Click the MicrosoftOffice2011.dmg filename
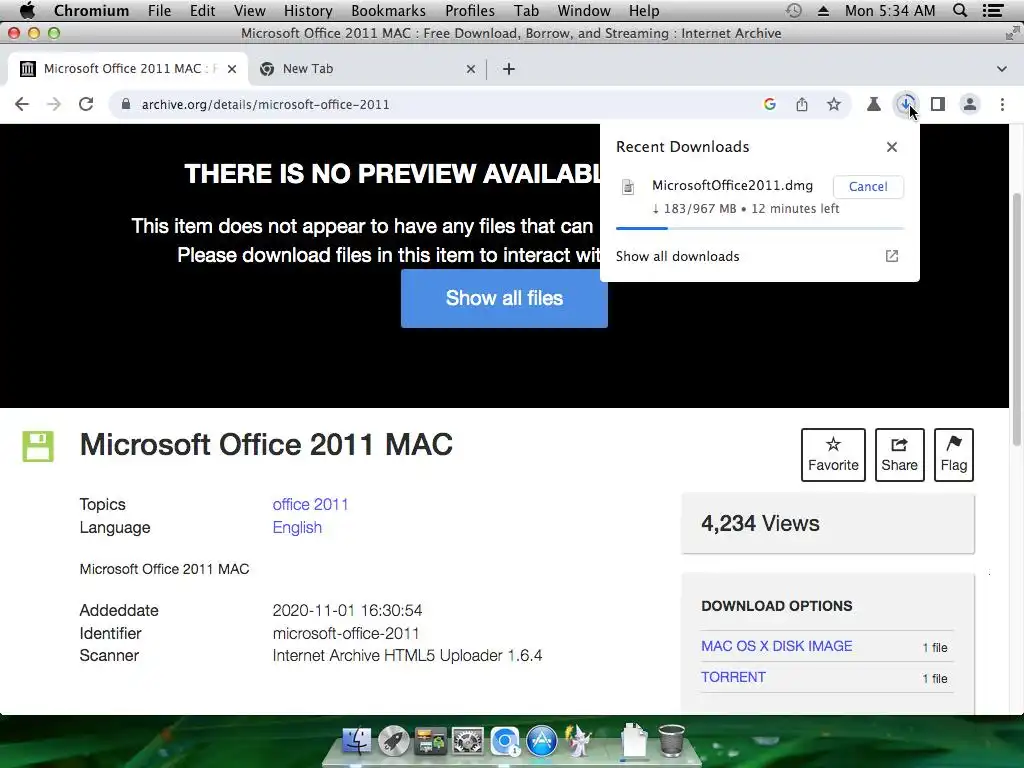Screen dimensions: 1024x768 click(x=732, y=185)
